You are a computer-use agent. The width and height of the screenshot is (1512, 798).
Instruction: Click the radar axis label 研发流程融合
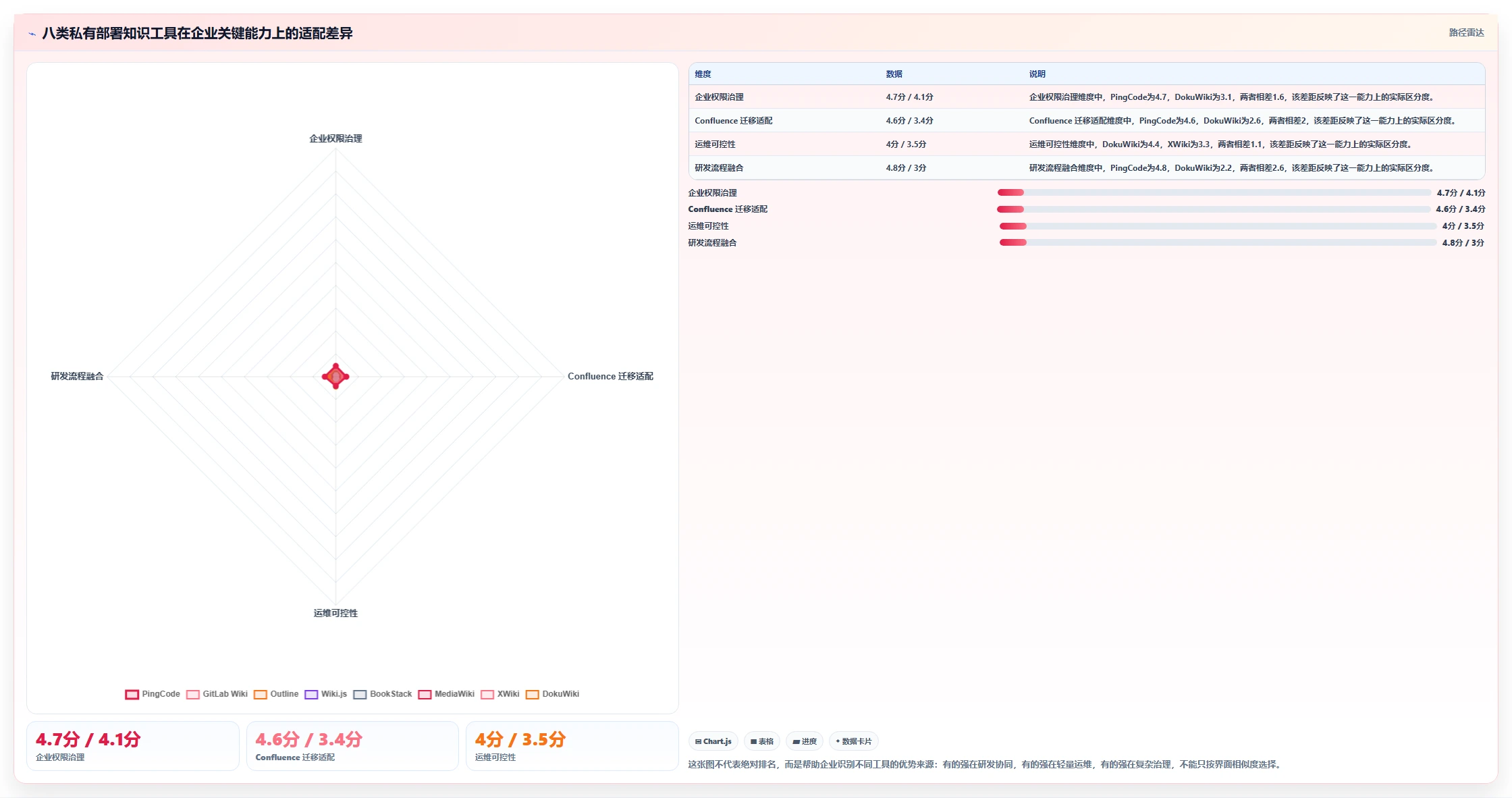pos(77,377)
